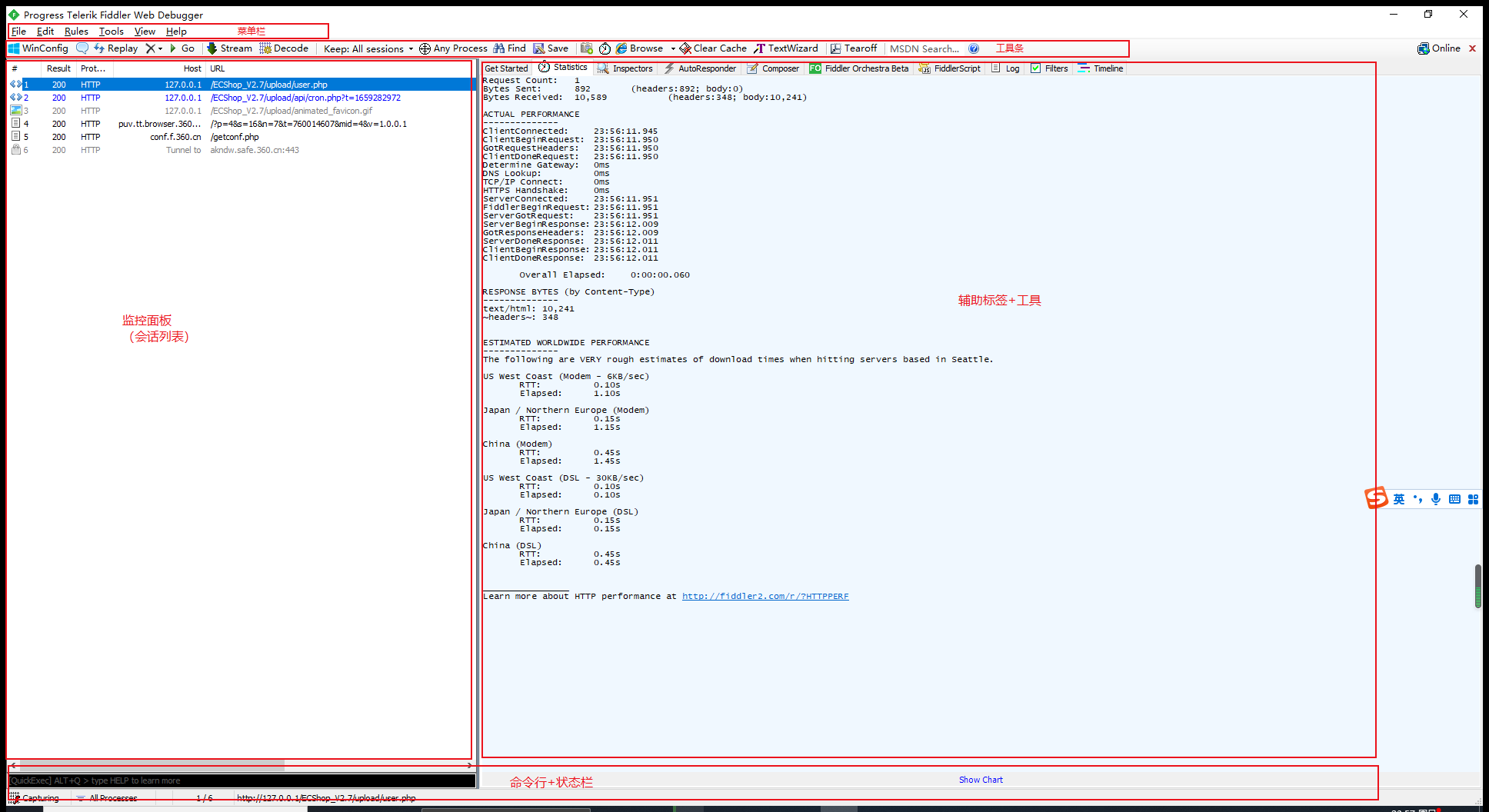Sort sessions by the # column header

pyautogui.click(x=24, y=68)
